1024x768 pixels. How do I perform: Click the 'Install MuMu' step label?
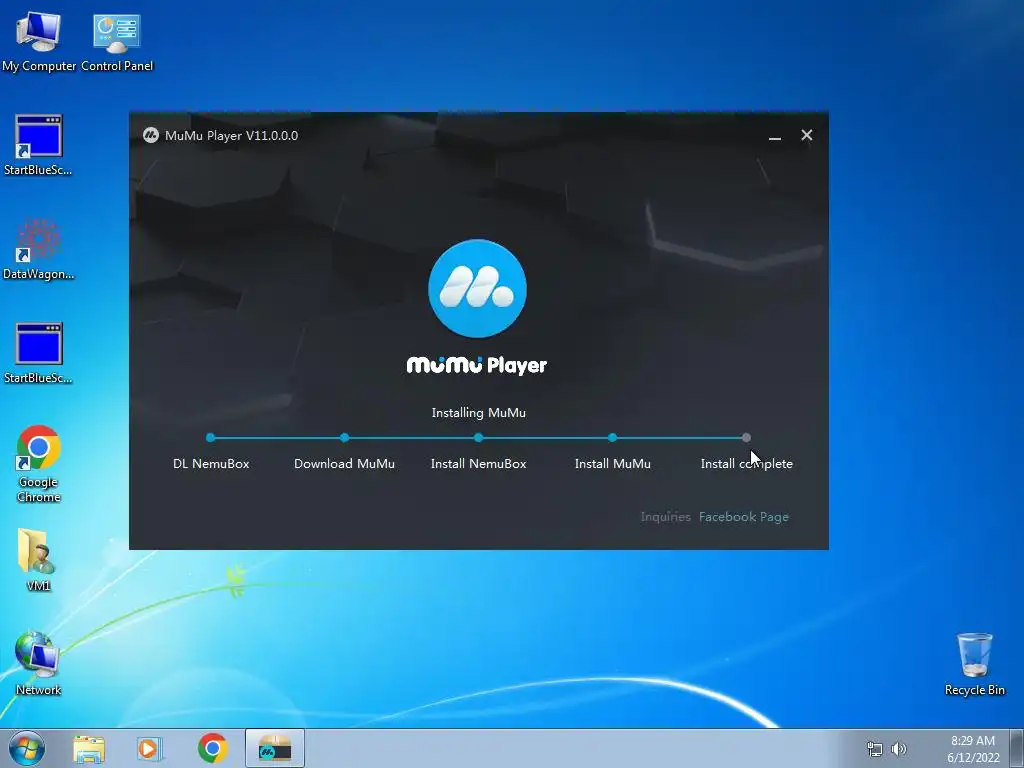pos(613,464)
